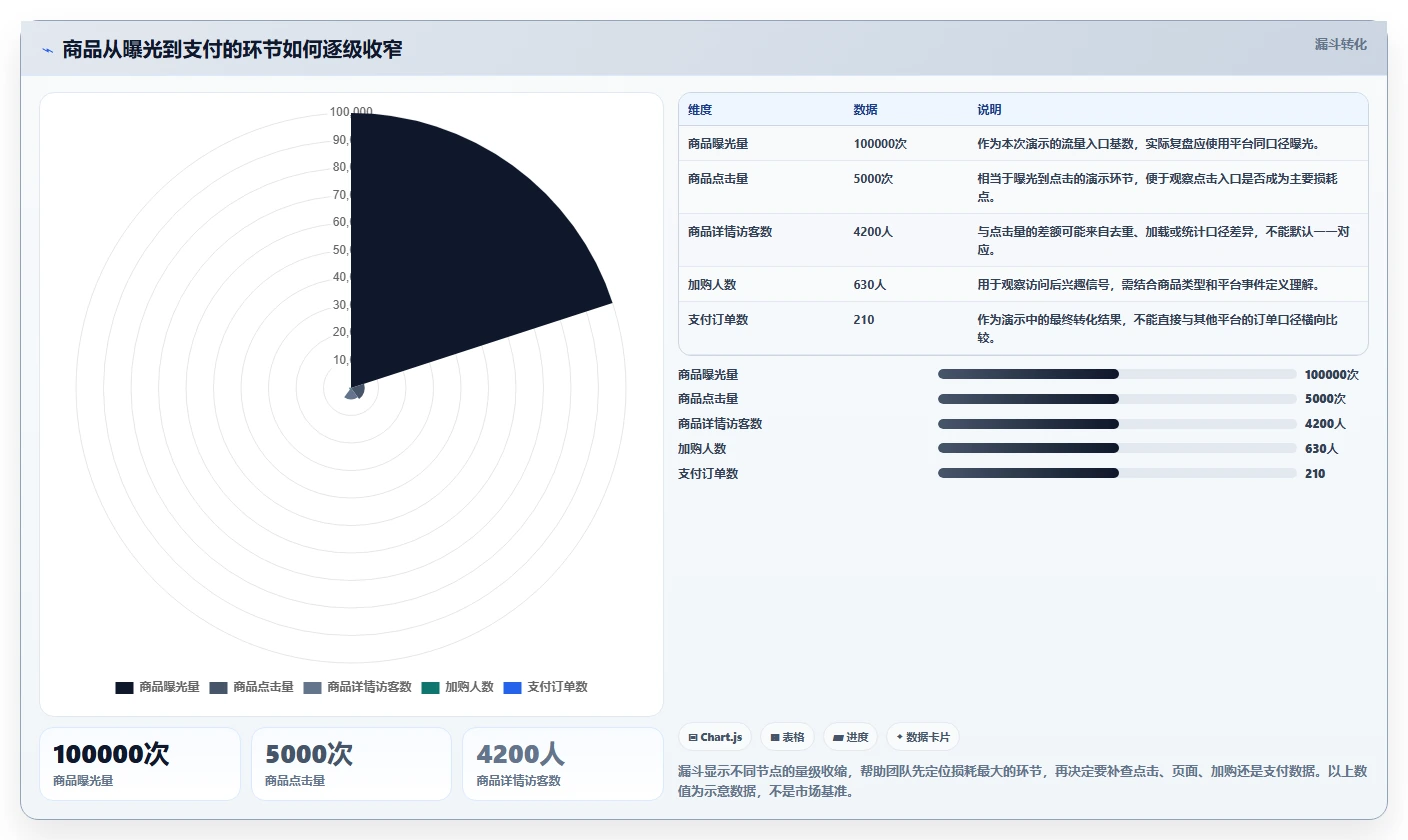Click the 商品曝光量 progress bar
The image size is (1408, 840).
[x=1117, y=374]
